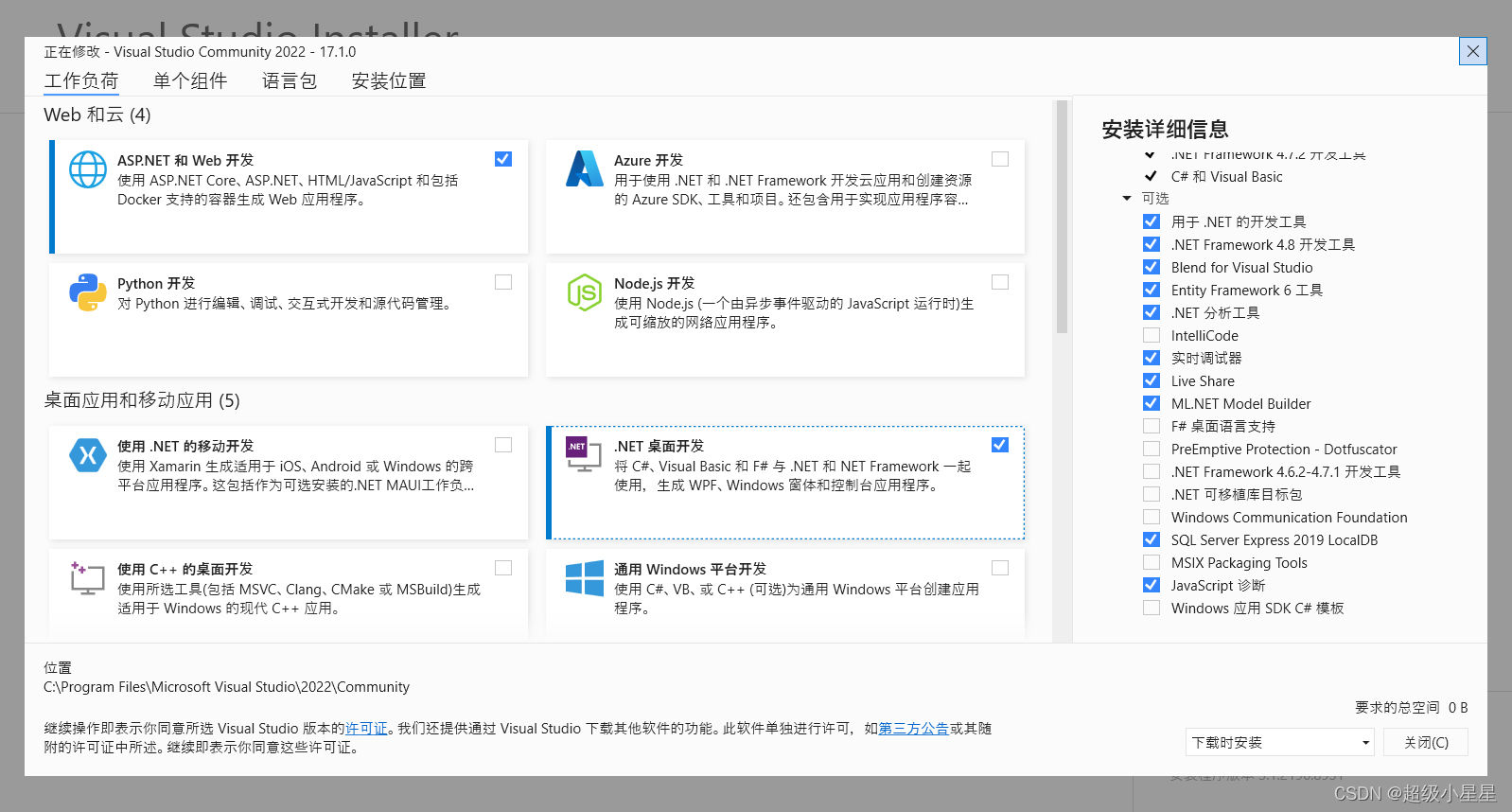Click the workloads list vertical scrollbar

tap(1062, 217)
